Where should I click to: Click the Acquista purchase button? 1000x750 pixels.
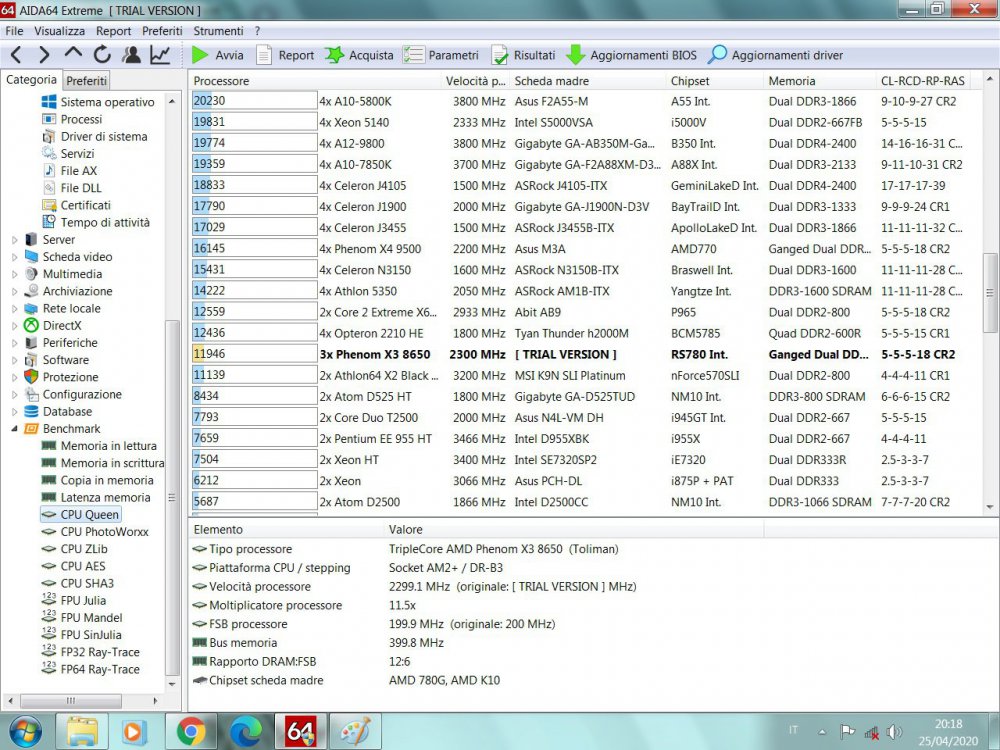coord(359,55)
